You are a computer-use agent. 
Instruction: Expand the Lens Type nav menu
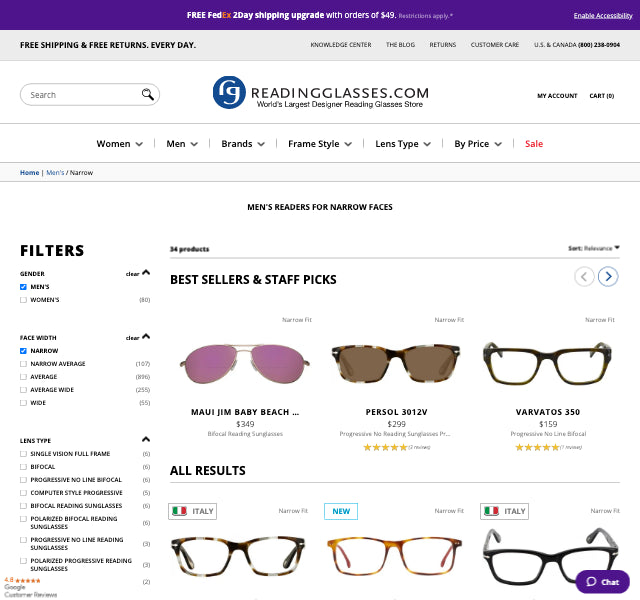(x=403, y=144)
